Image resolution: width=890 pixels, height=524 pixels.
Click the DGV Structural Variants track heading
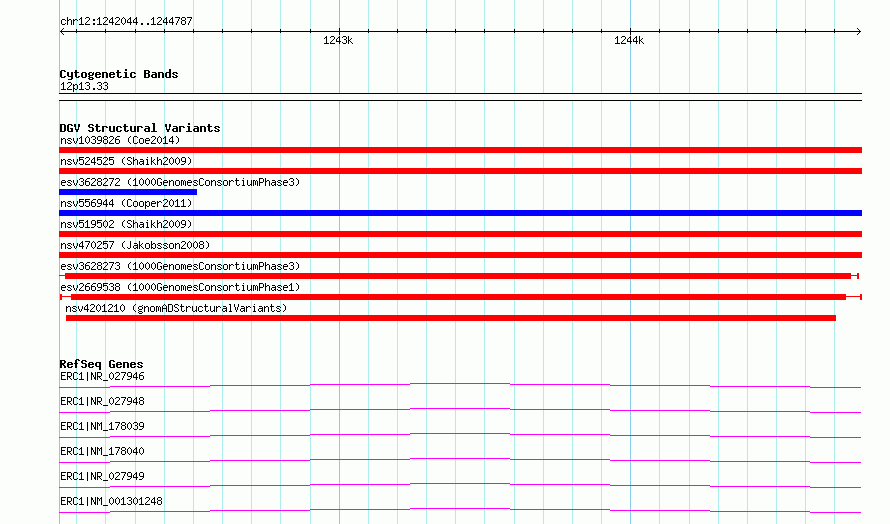pyautogui.click(x=140, y=128)
